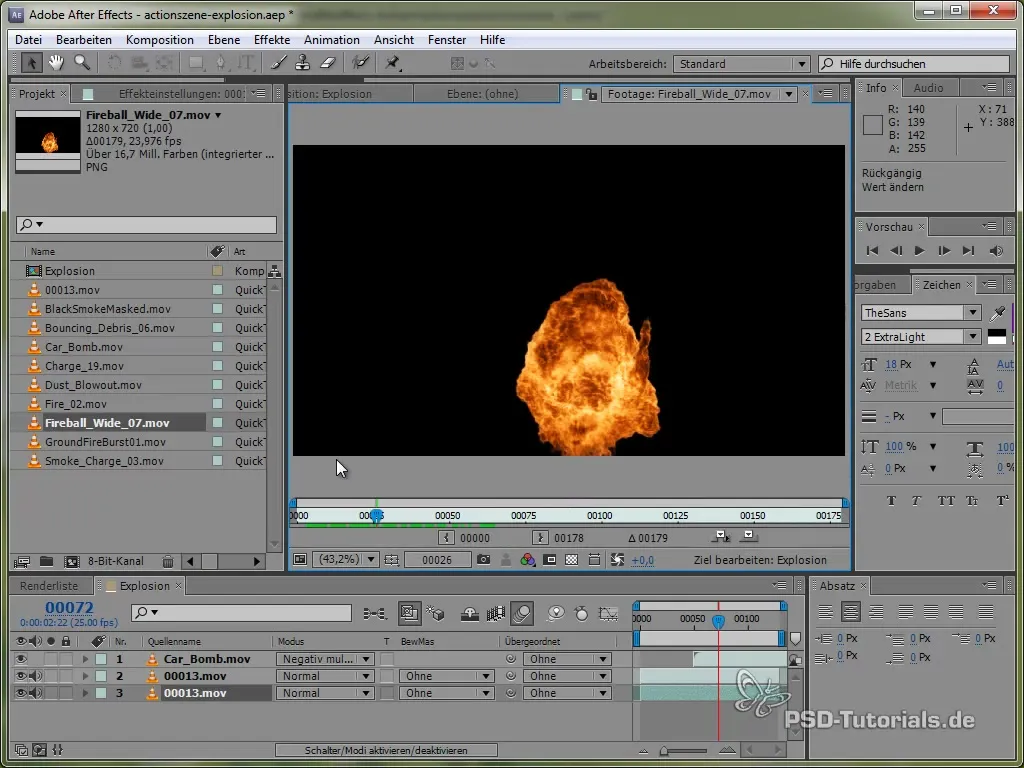Select the Eraser tool

click(x=327, y=63)
